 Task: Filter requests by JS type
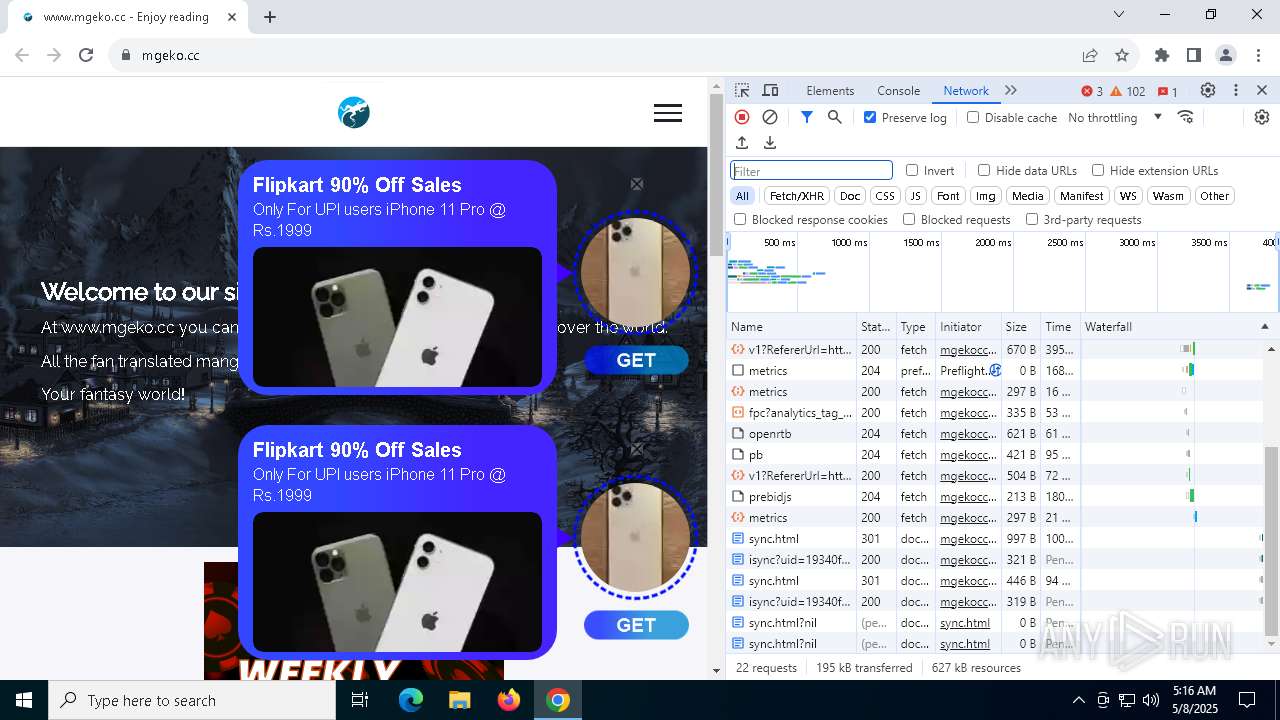pyautogui.click(x=915, y=196)
